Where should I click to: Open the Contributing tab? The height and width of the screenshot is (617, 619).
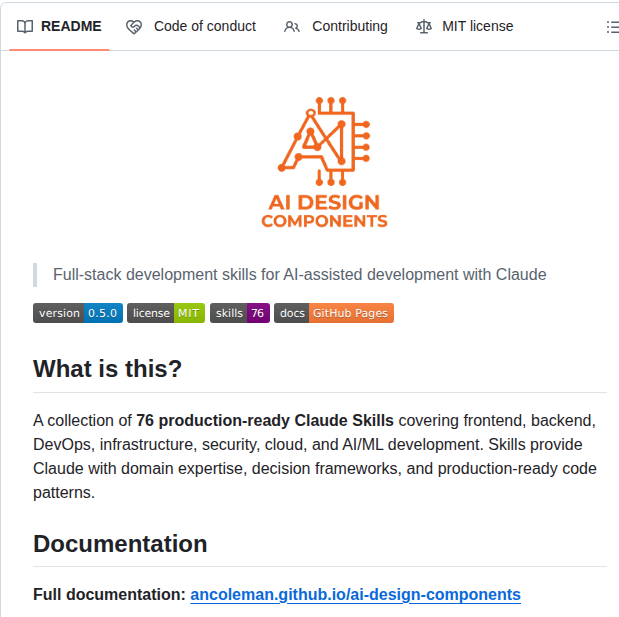tap(336, 26)
